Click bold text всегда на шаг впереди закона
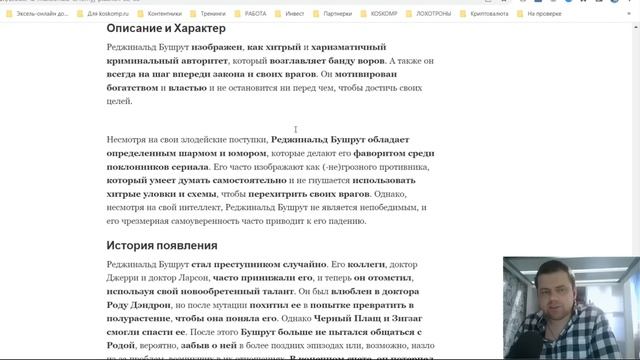Image resolution: width=640 pixels, height=360 pixels. coord(176,74)
